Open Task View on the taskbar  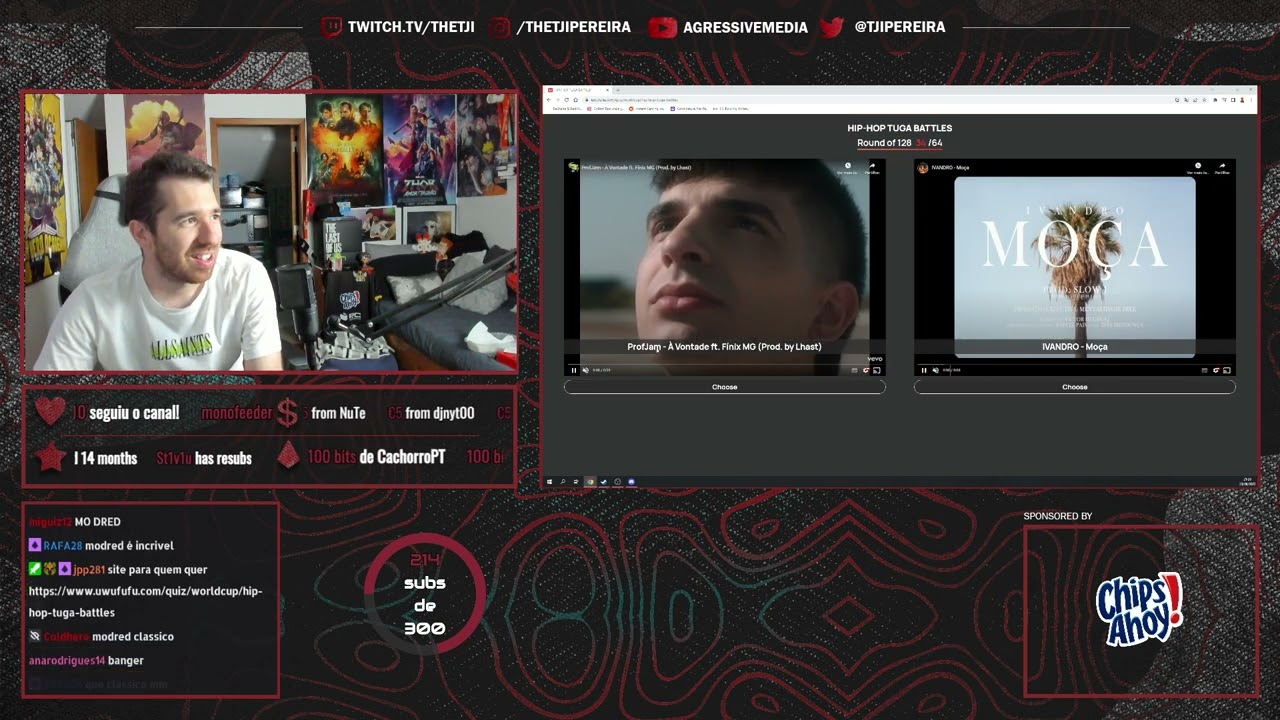pos(574,482)
